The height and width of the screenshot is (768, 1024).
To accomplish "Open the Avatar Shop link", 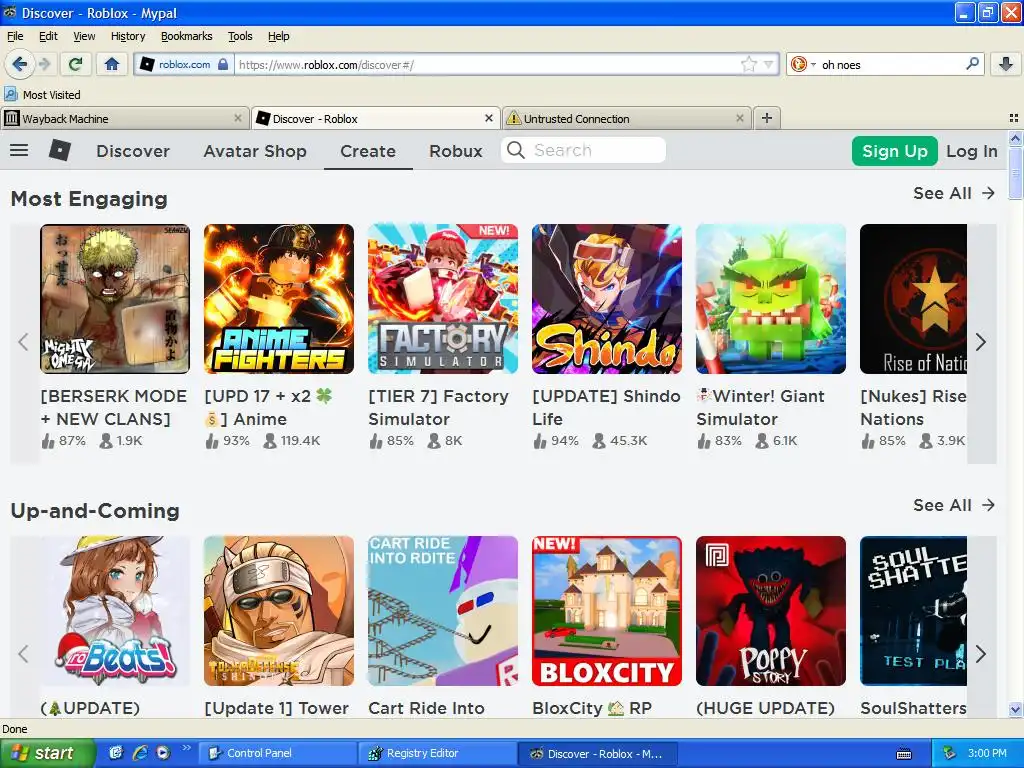I will coord(255,151).
